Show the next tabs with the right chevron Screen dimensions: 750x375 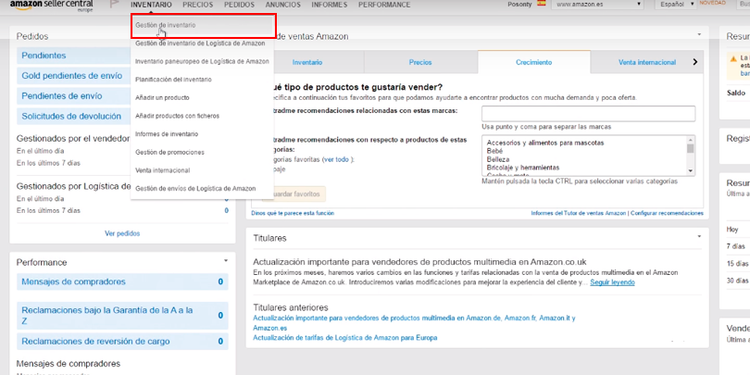pyautogui.click(x=695, y=62)
